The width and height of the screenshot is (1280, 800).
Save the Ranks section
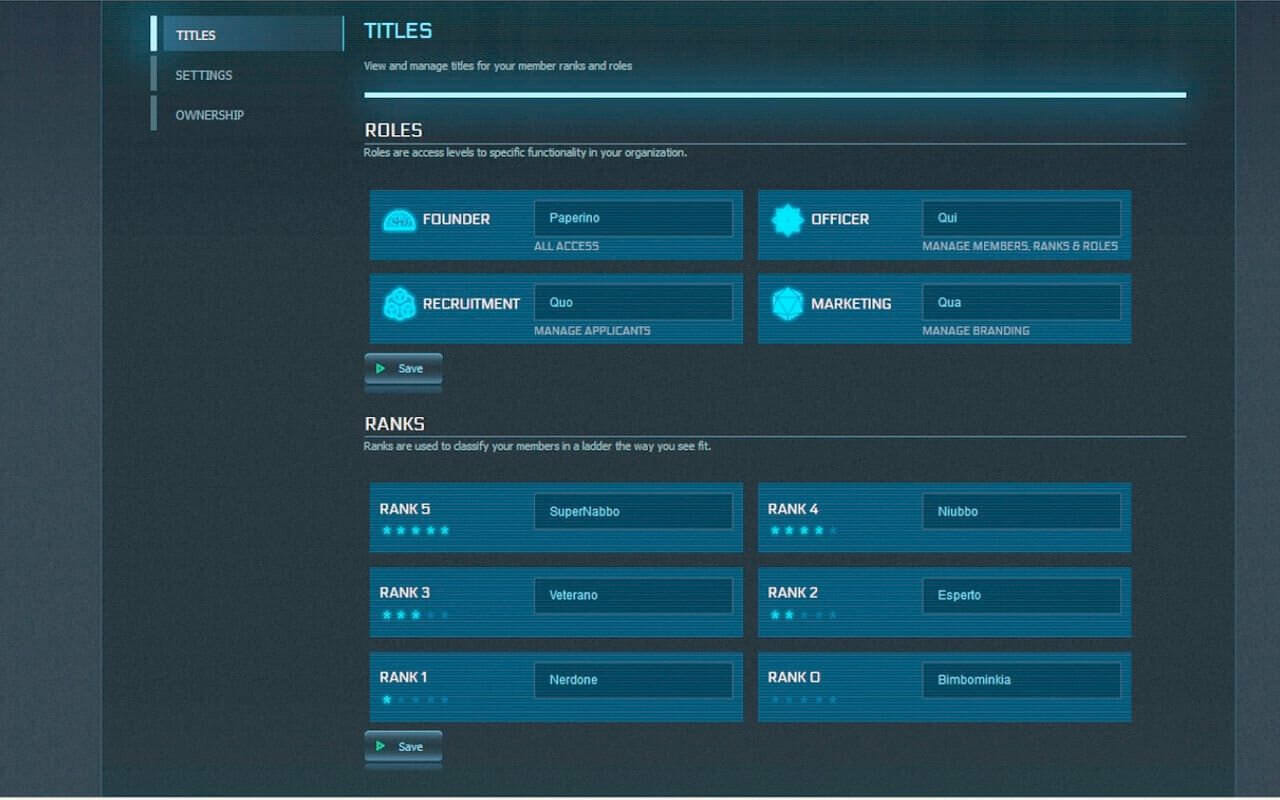pyautogui.click(x=403, y=747)
